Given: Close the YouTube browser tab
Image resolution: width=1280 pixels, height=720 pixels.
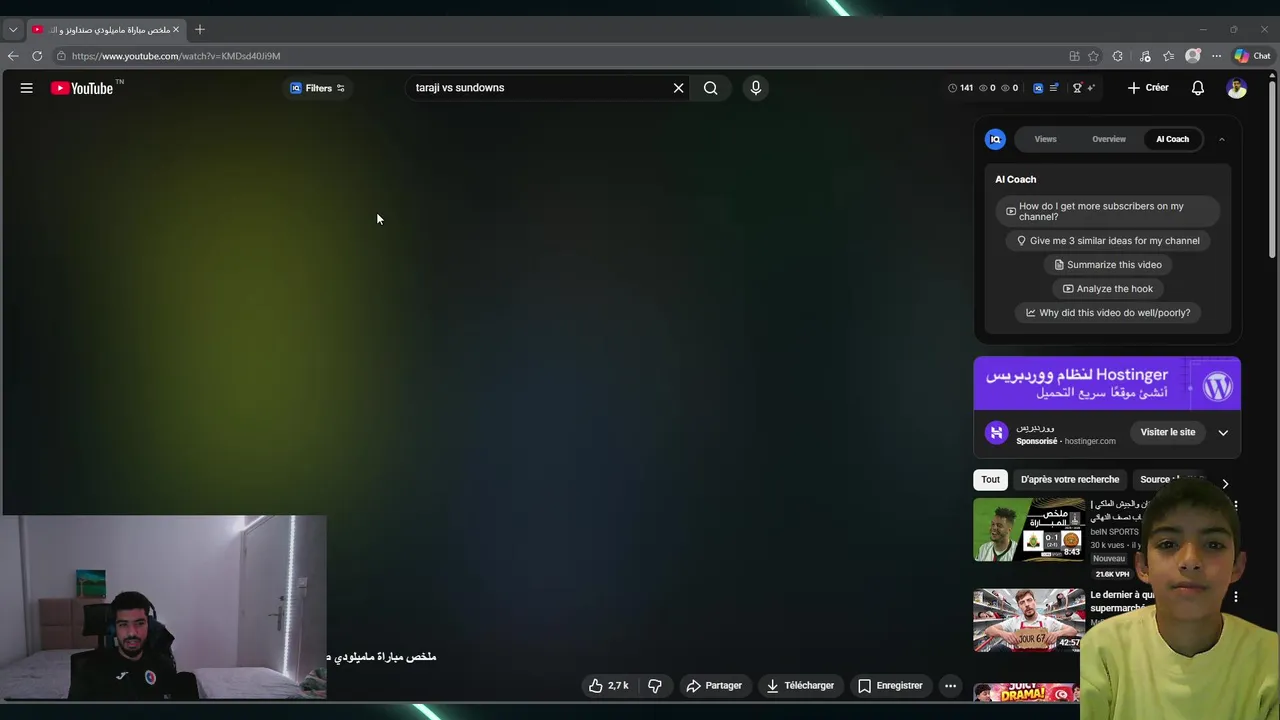Looking at the screenshot, I should (176, 30).
